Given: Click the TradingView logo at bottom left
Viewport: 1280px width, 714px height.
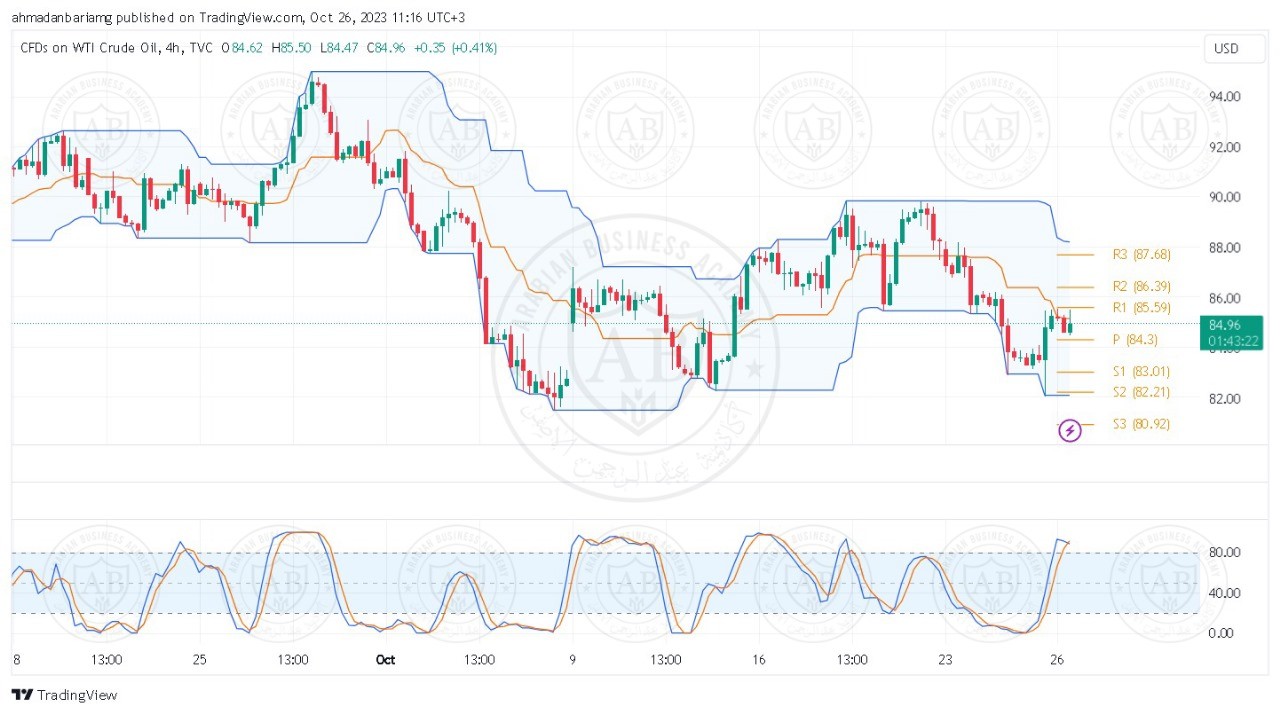Looking at the screenshot, I should pyautogui.click(x=65, y=695).
